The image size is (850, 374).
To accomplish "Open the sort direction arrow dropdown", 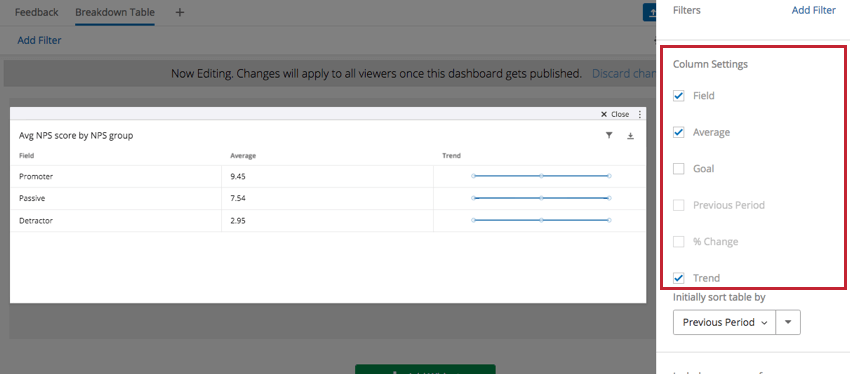I will coord(788,322).
